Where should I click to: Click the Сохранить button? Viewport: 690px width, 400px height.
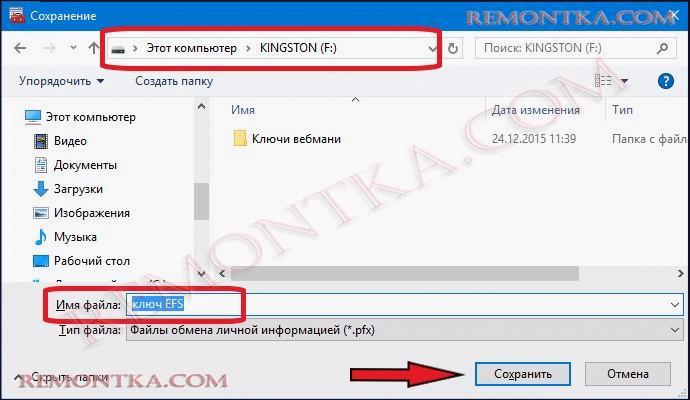click(523, 374)
